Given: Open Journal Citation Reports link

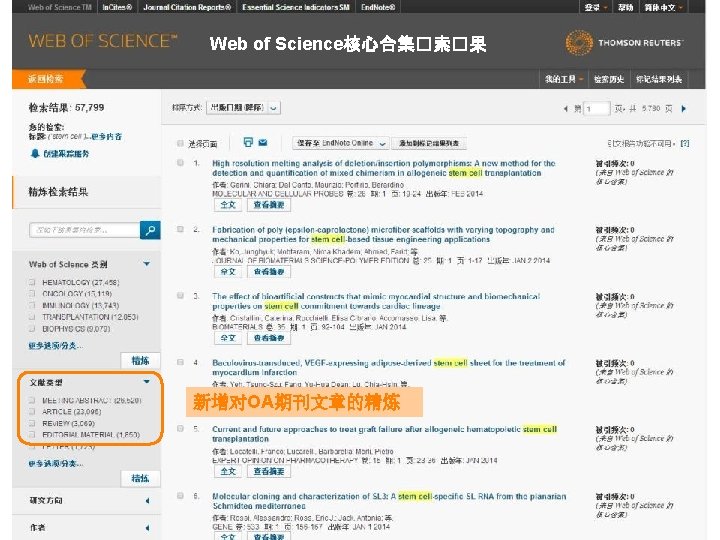Looking at the screenshot, I should click(x=187, y=7).
